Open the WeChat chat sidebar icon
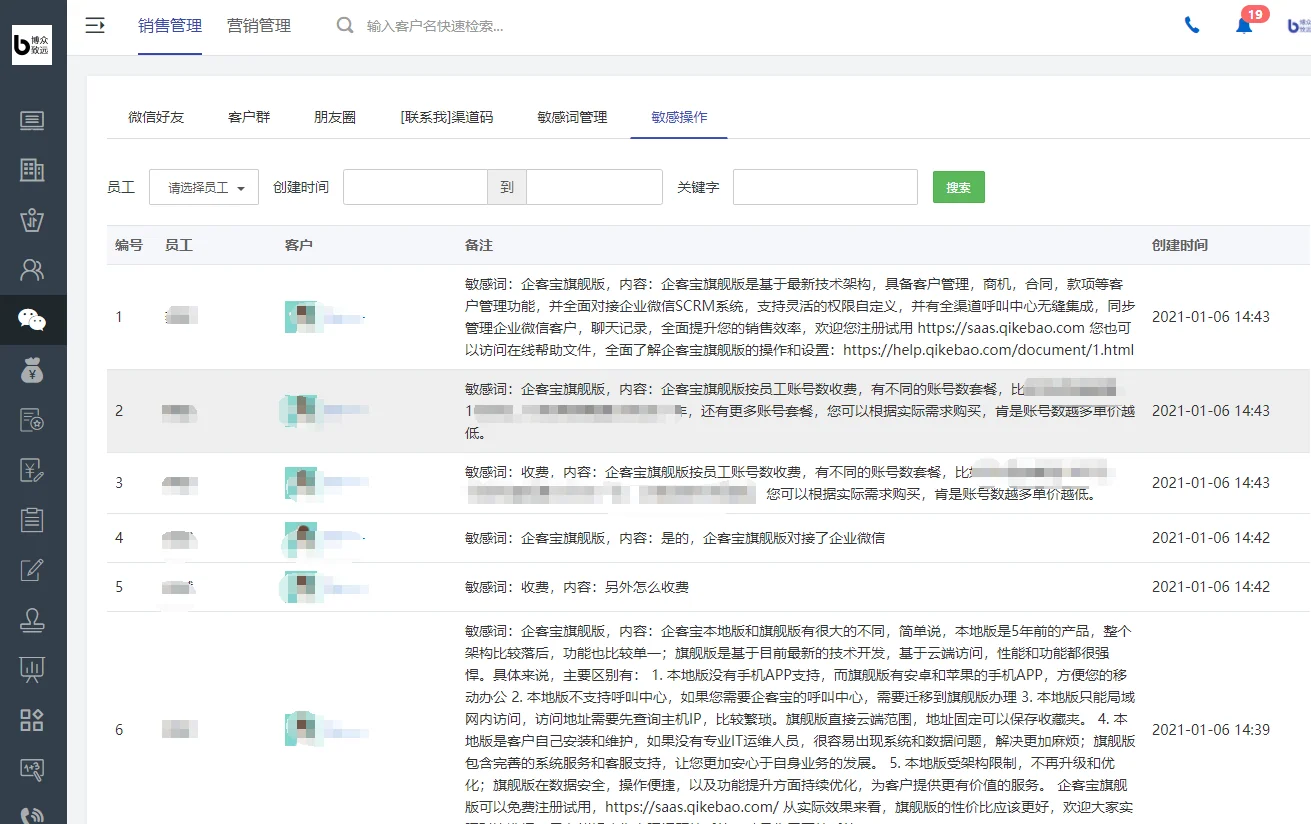 tap(32, 320)
